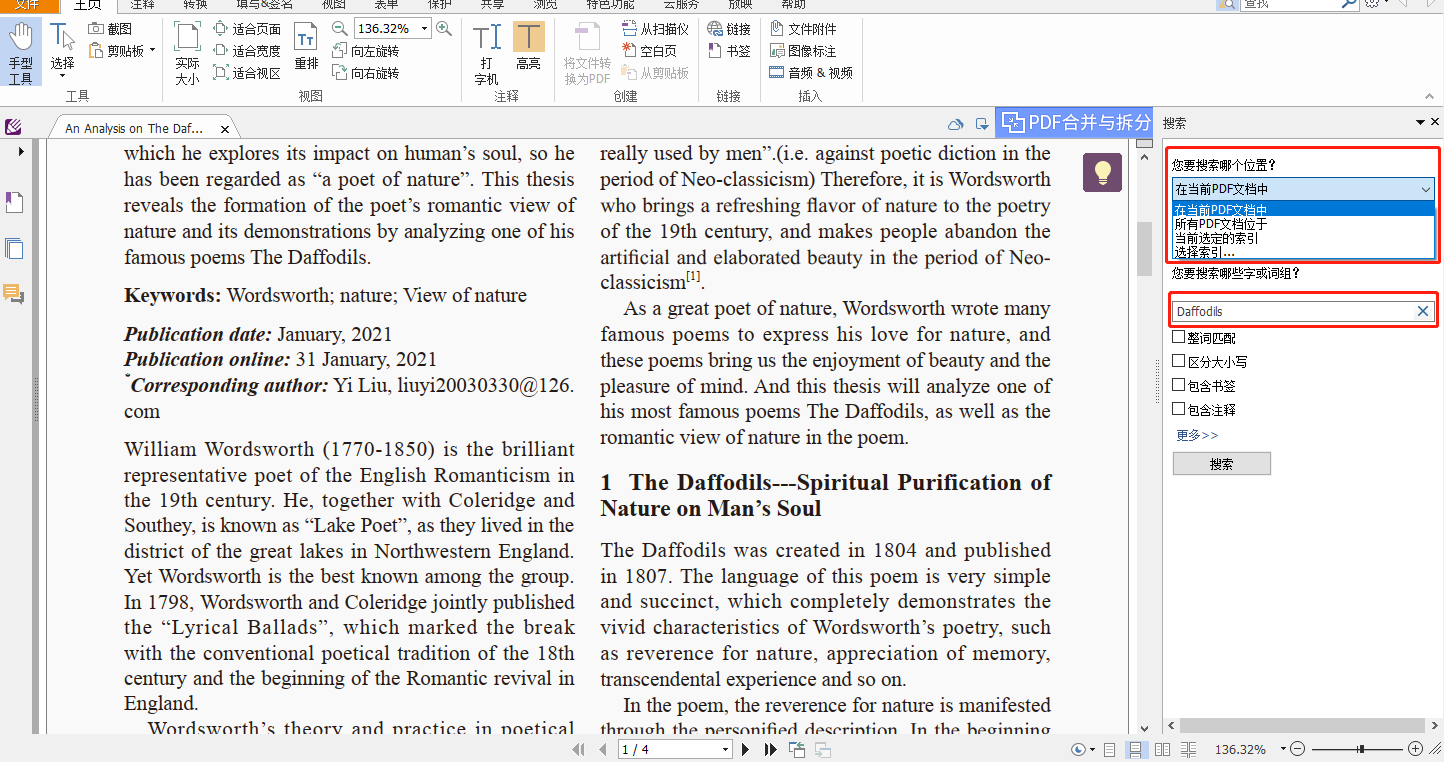Screen dimensions: 1444x762
Task: Open the Comment (注释) ribbon tab
Action: (143, 5)
